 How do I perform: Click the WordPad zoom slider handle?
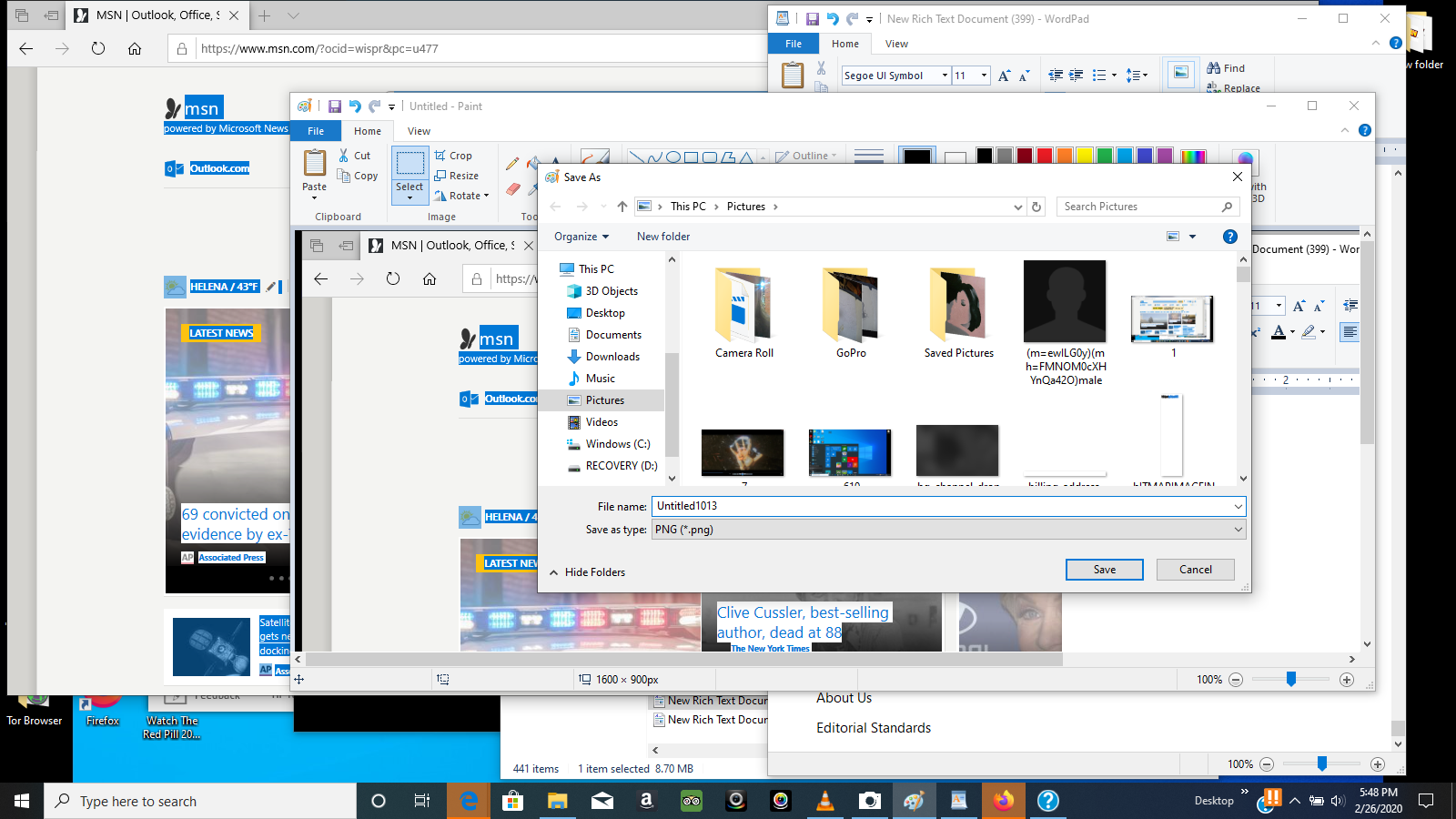pos(1321,764)
